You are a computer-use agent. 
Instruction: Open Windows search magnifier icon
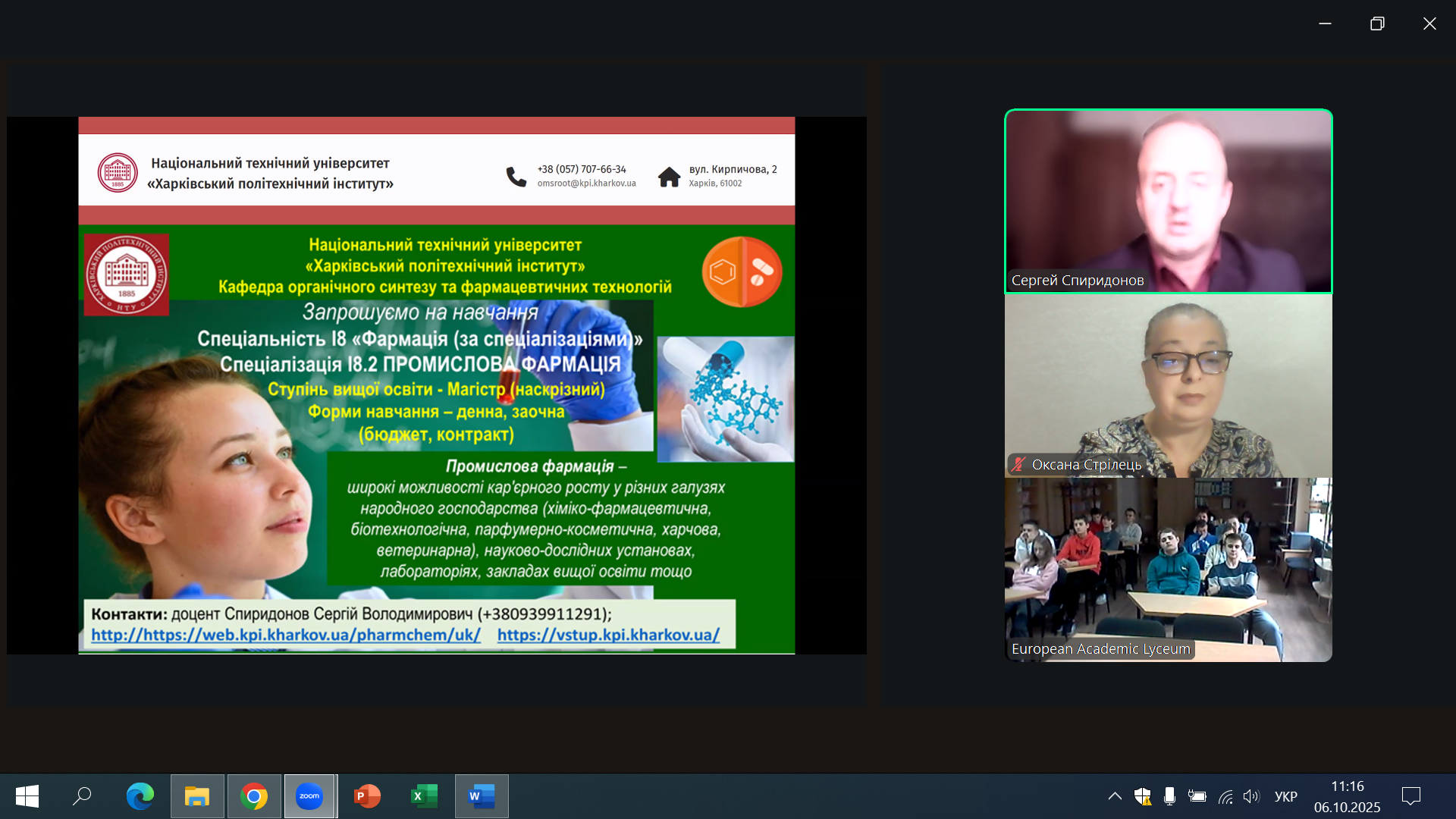(x=82, y=796)
